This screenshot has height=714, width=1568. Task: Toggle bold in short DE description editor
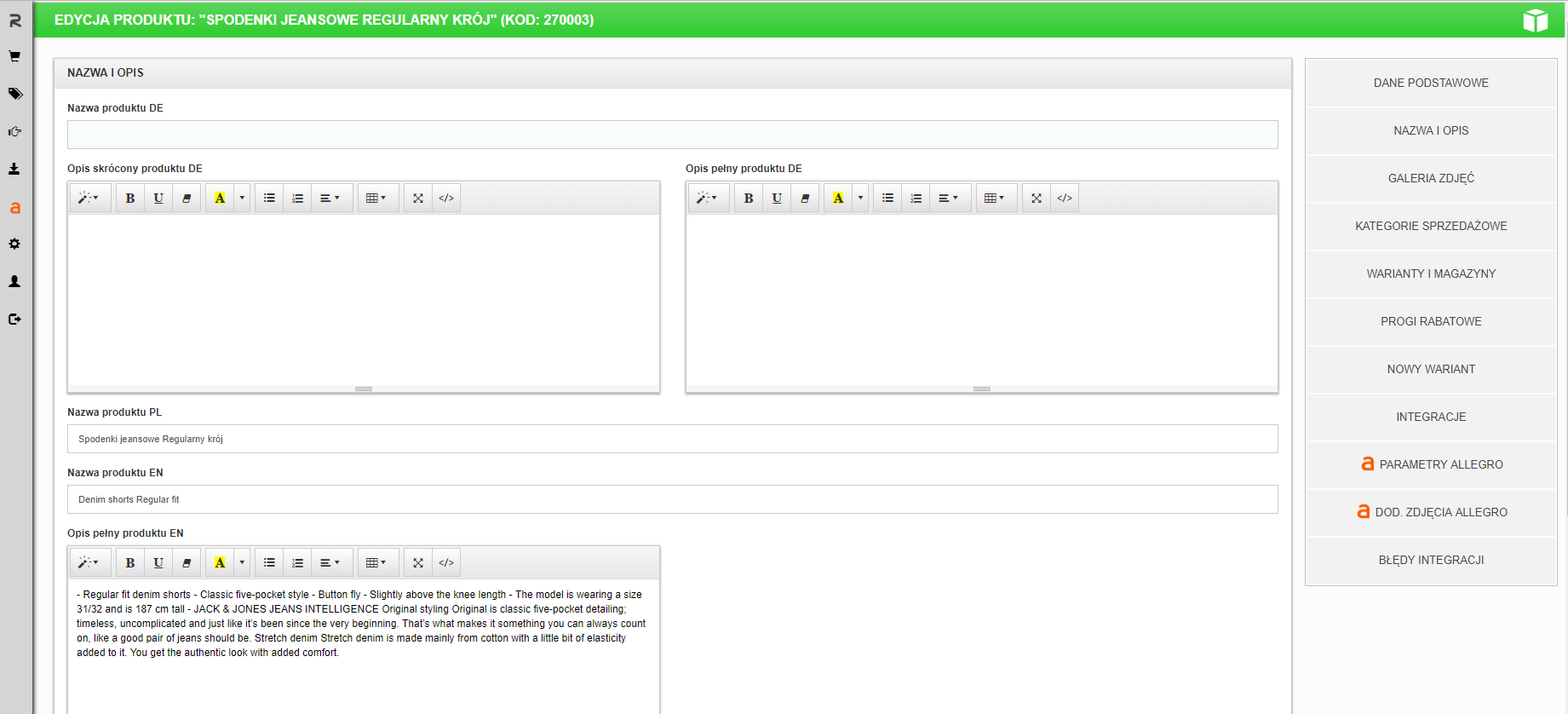tap(130, 198)
